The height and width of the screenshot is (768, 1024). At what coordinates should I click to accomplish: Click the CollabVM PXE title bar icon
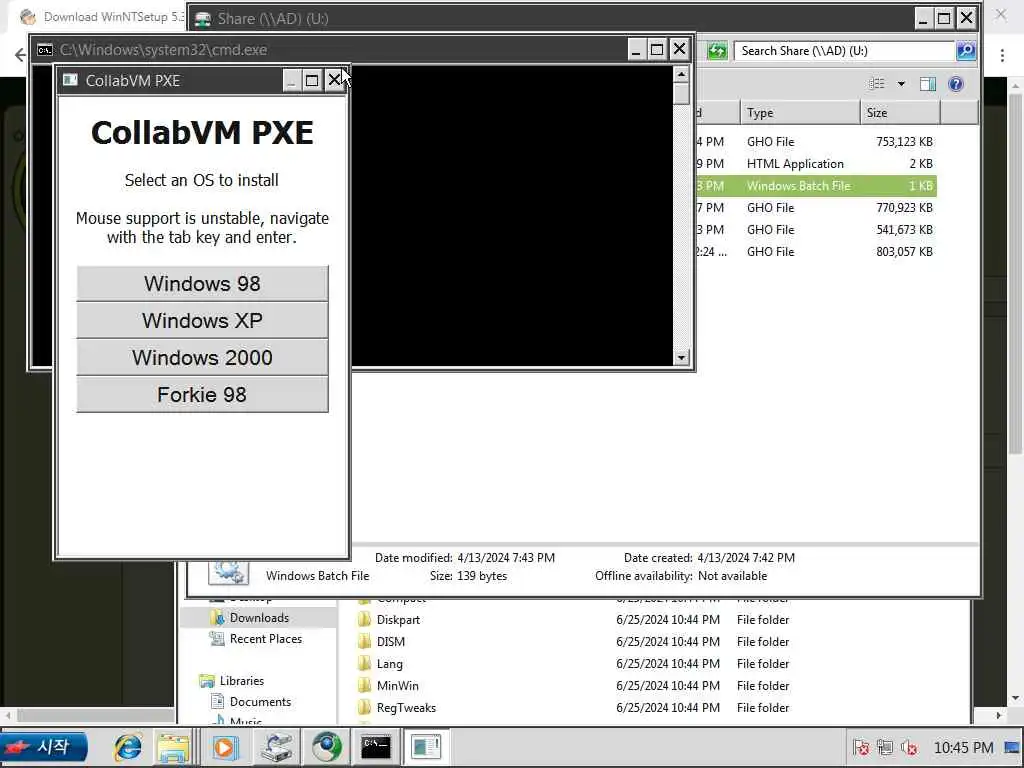[x=70, y=80]
